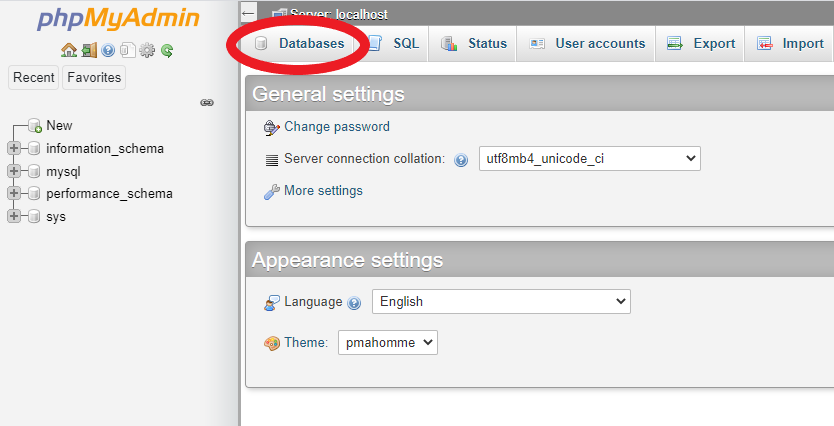
Task: Expand the performance_schema tree node
Action: point(14,193)
